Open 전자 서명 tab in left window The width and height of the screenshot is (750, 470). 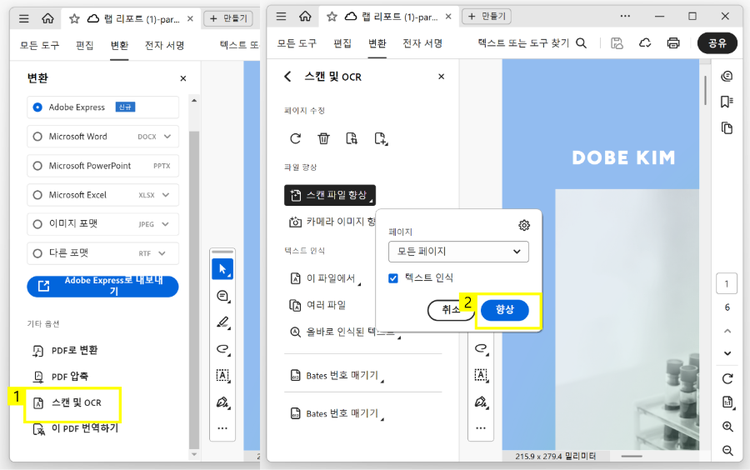click(165, 45)
